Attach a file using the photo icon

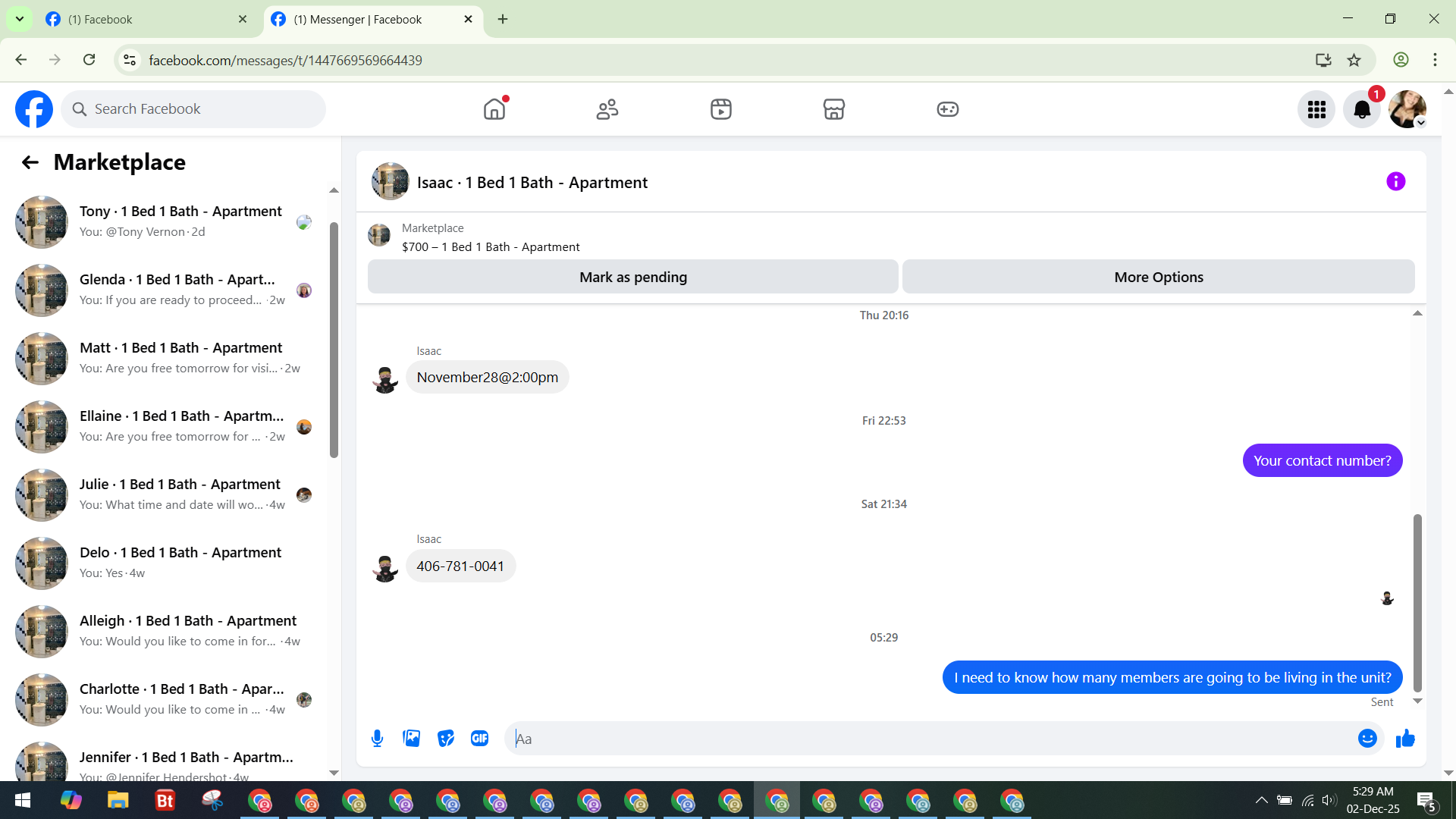point(411,739)
